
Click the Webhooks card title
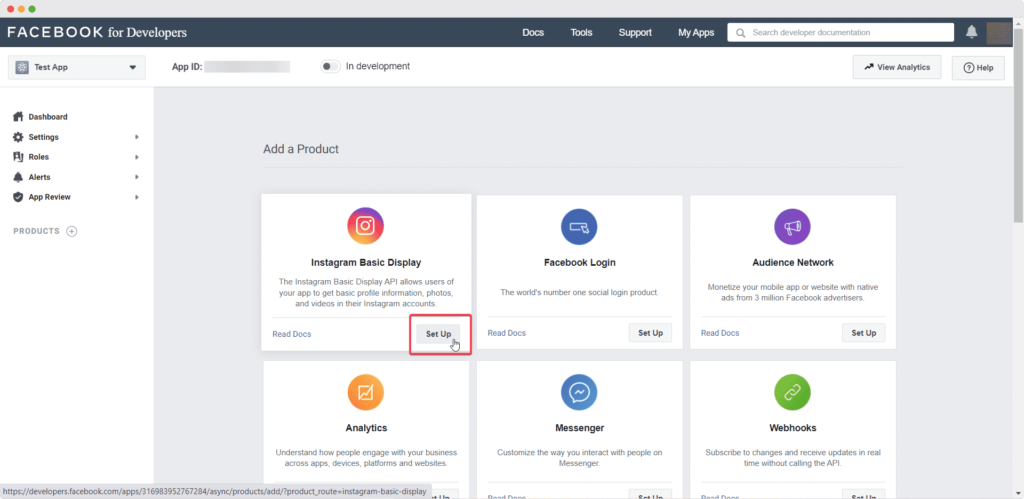point(793,428)
